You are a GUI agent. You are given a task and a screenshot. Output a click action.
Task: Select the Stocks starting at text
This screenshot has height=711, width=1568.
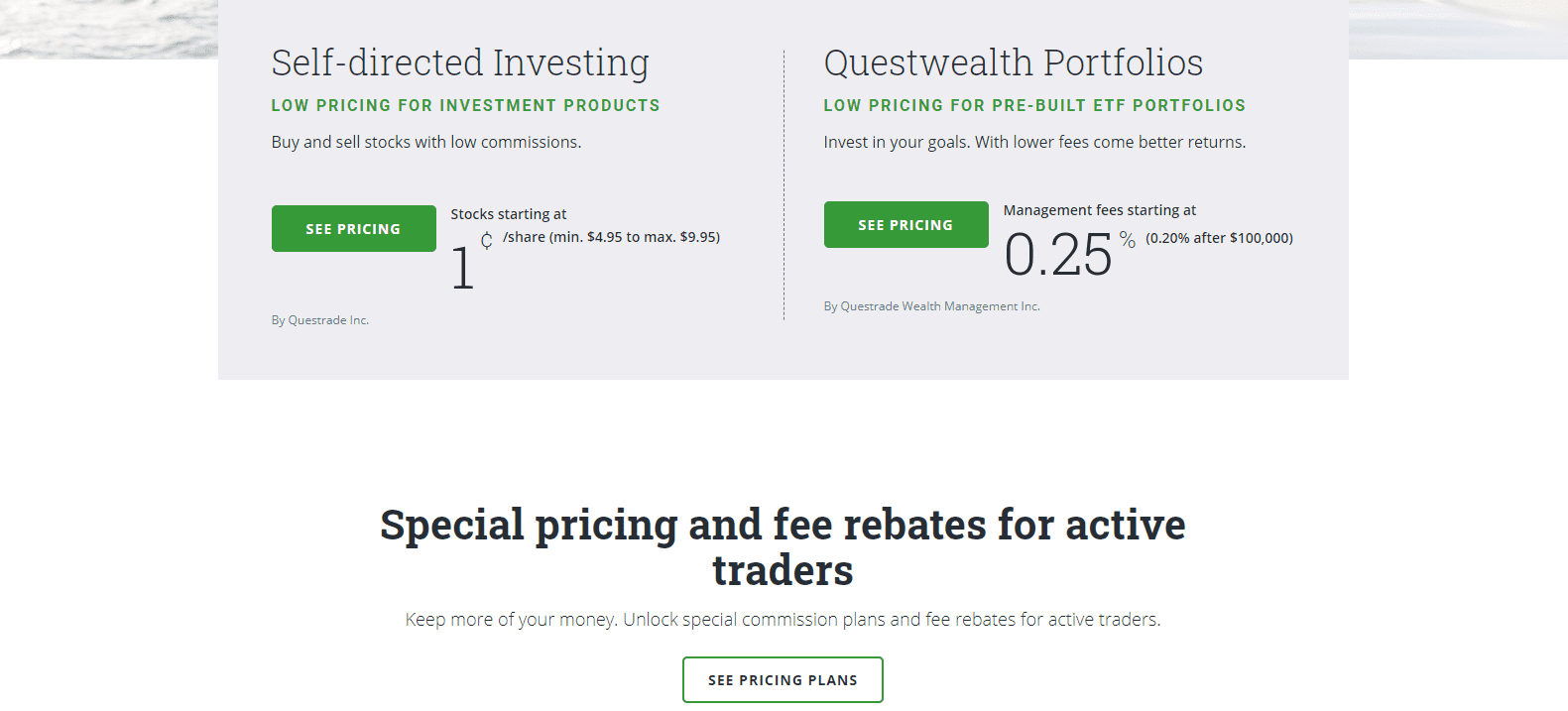509,213
